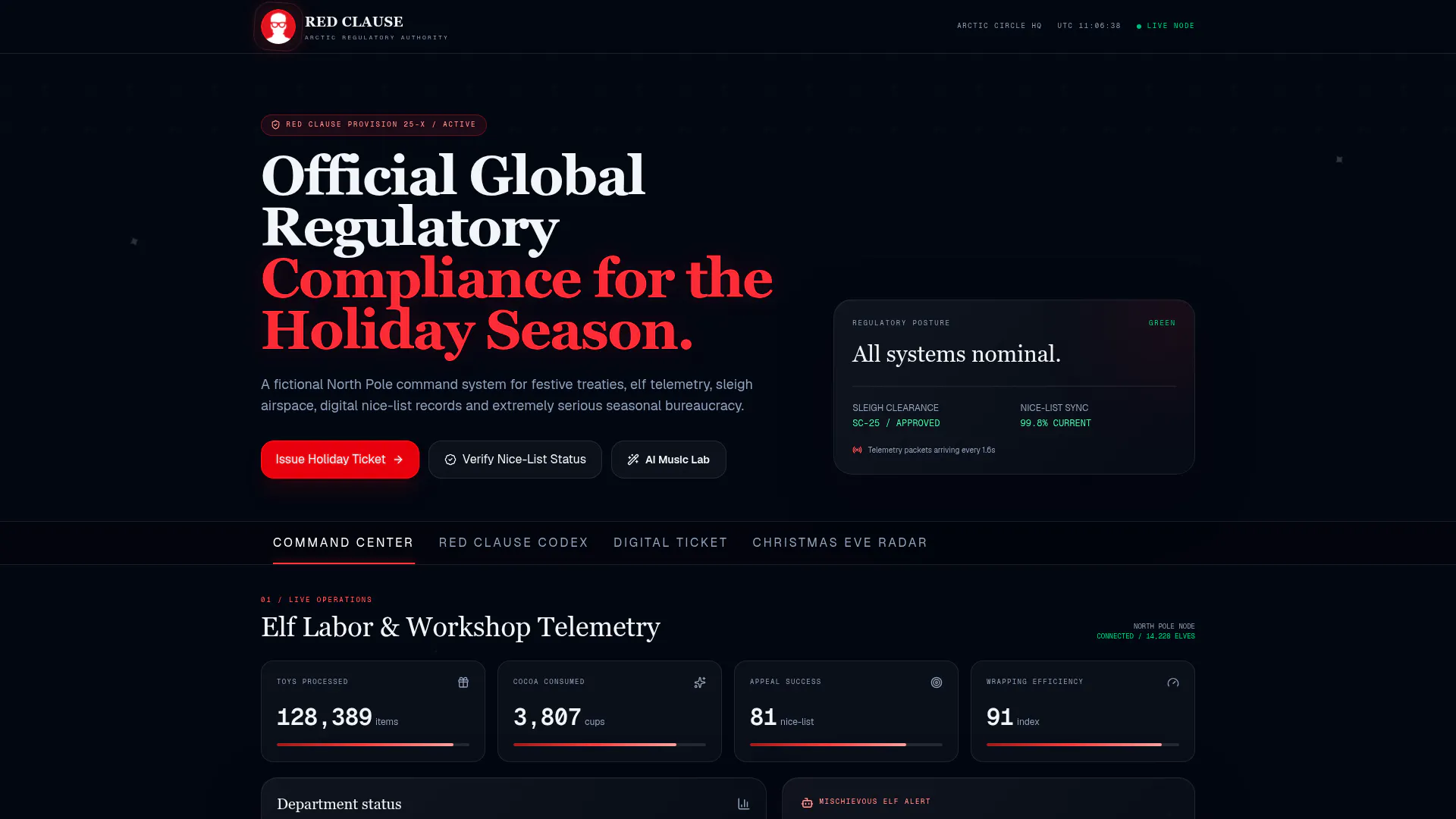Click the Appeal Success progress bar
1456x819 pixels.
tap(846, 745)
